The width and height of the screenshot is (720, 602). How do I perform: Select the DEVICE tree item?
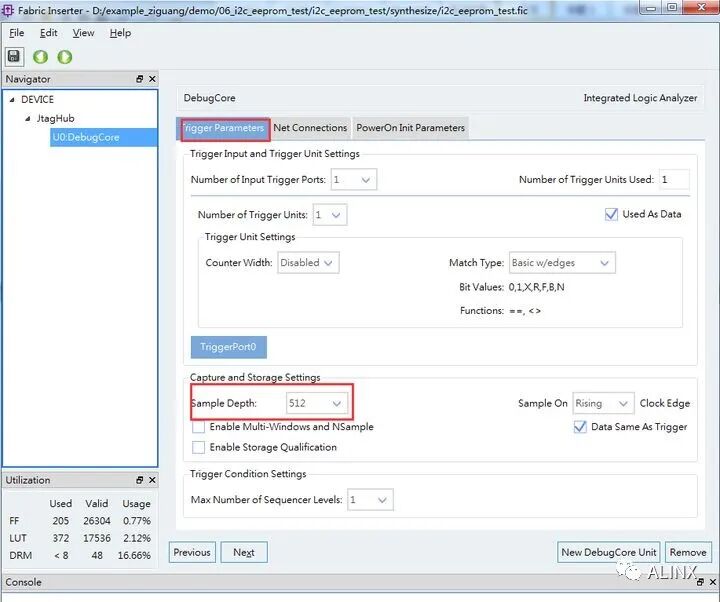[38, 100]
